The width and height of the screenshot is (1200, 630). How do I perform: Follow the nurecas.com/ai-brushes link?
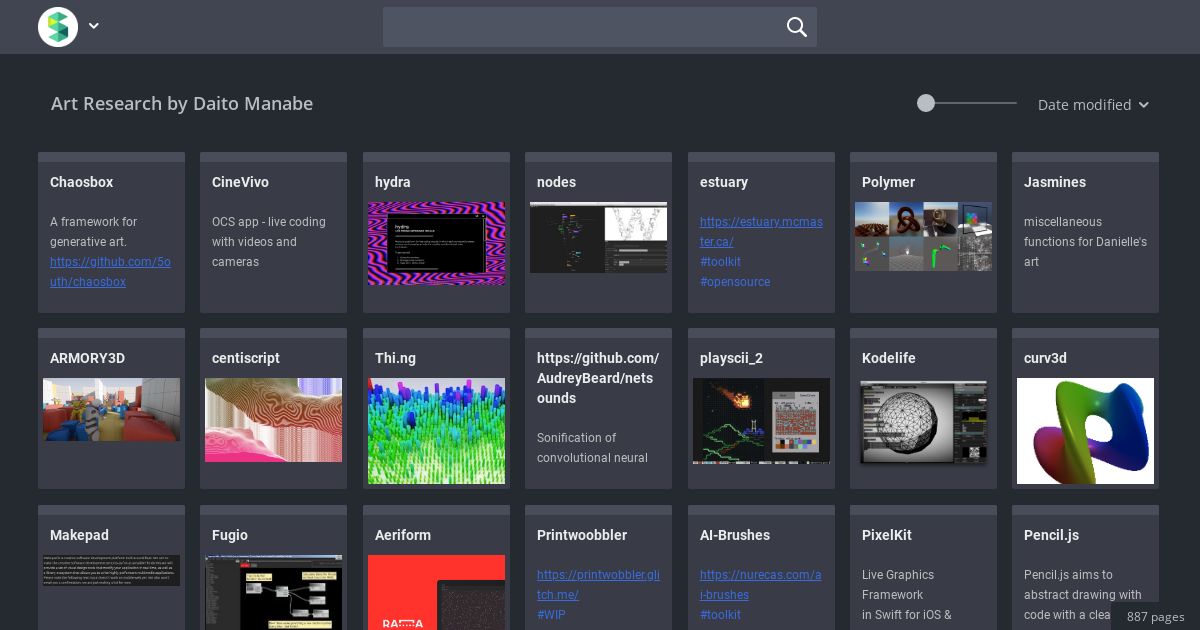[x=760, y=585]
